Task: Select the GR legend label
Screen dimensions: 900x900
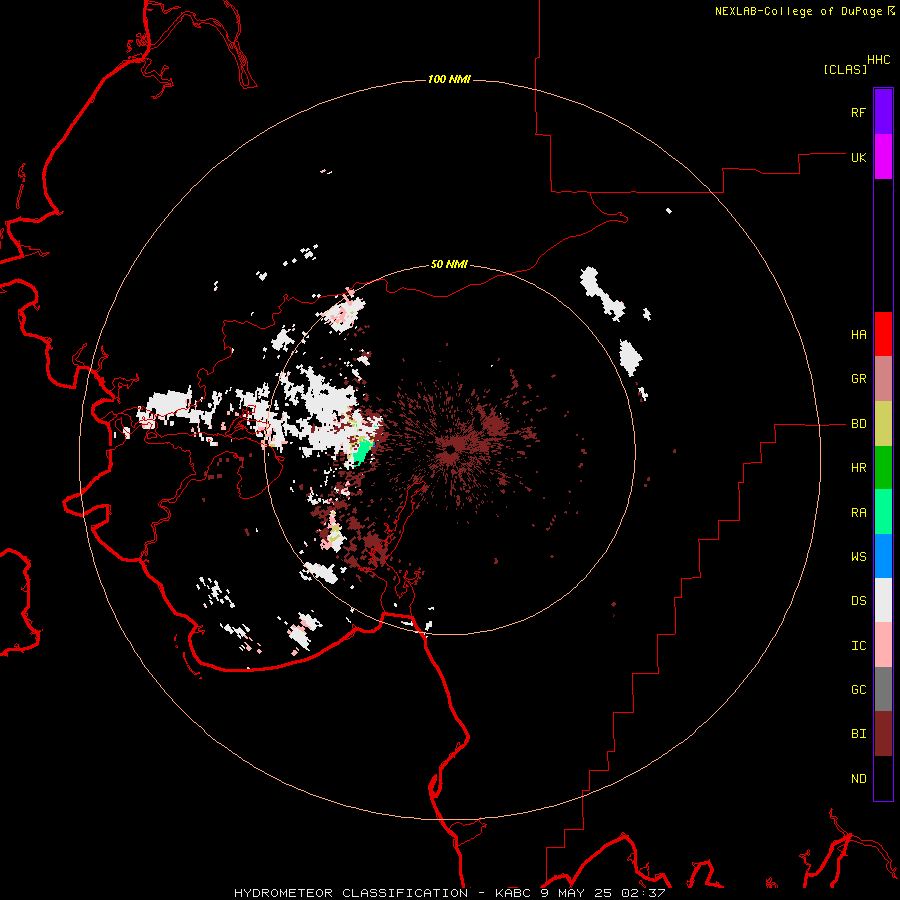Action: pos(858,379)
